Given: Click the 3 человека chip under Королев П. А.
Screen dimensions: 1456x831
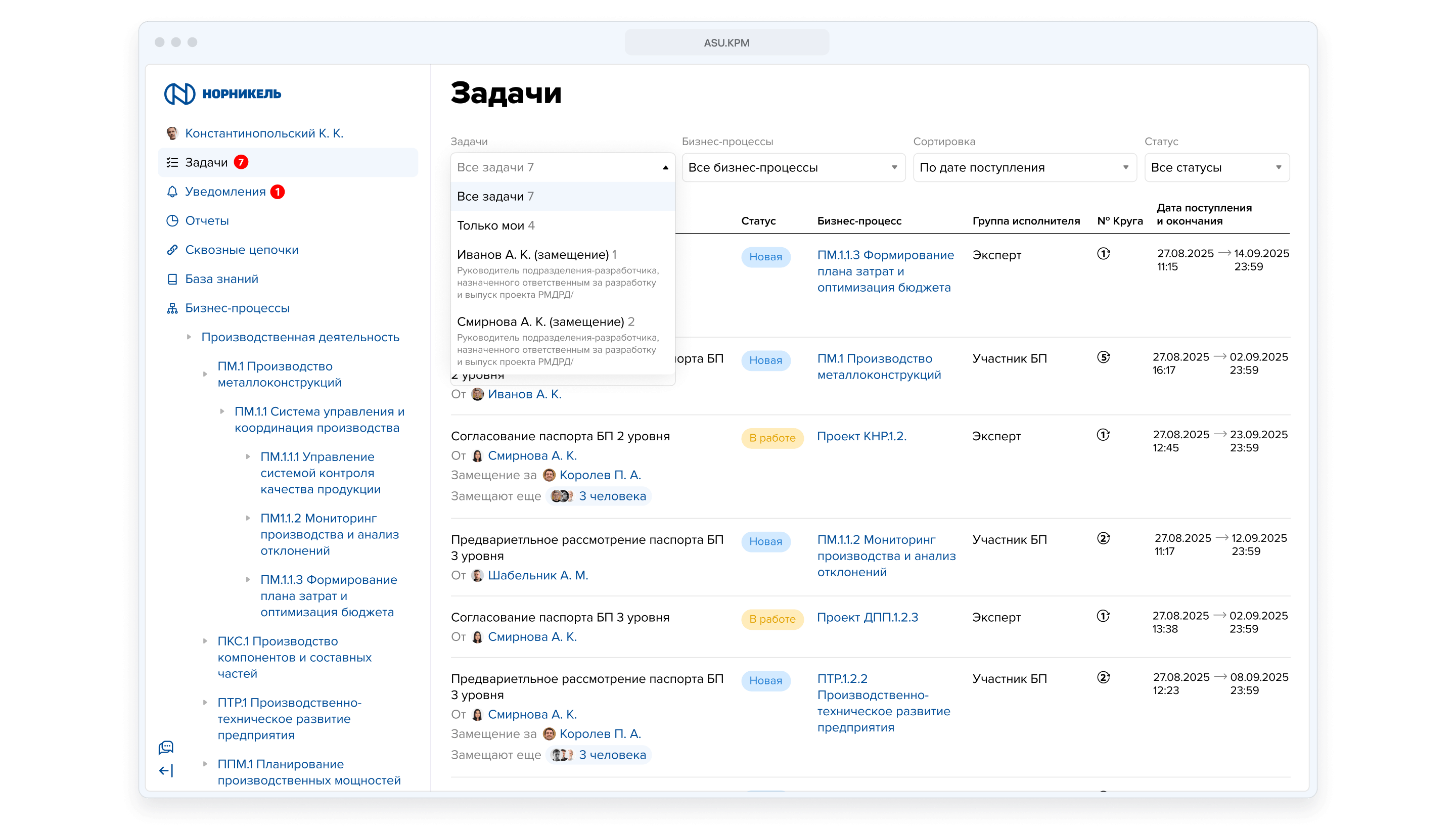Looking at the screenshot, I should 599,496.
